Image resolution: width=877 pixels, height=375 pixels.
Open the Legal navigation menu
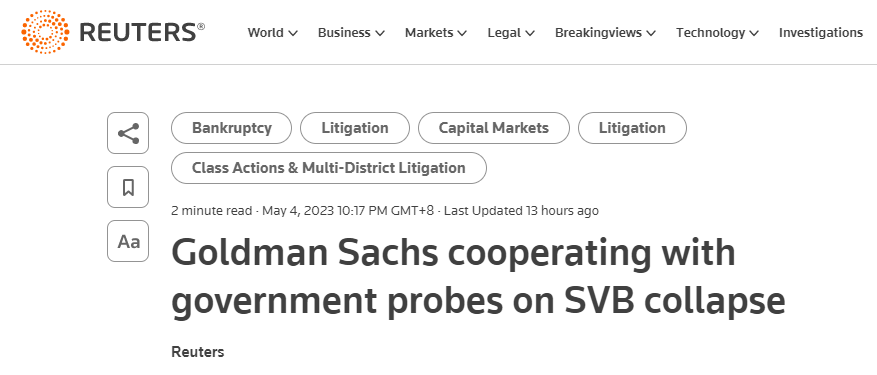pyautogui.click(x=511, y=33)
